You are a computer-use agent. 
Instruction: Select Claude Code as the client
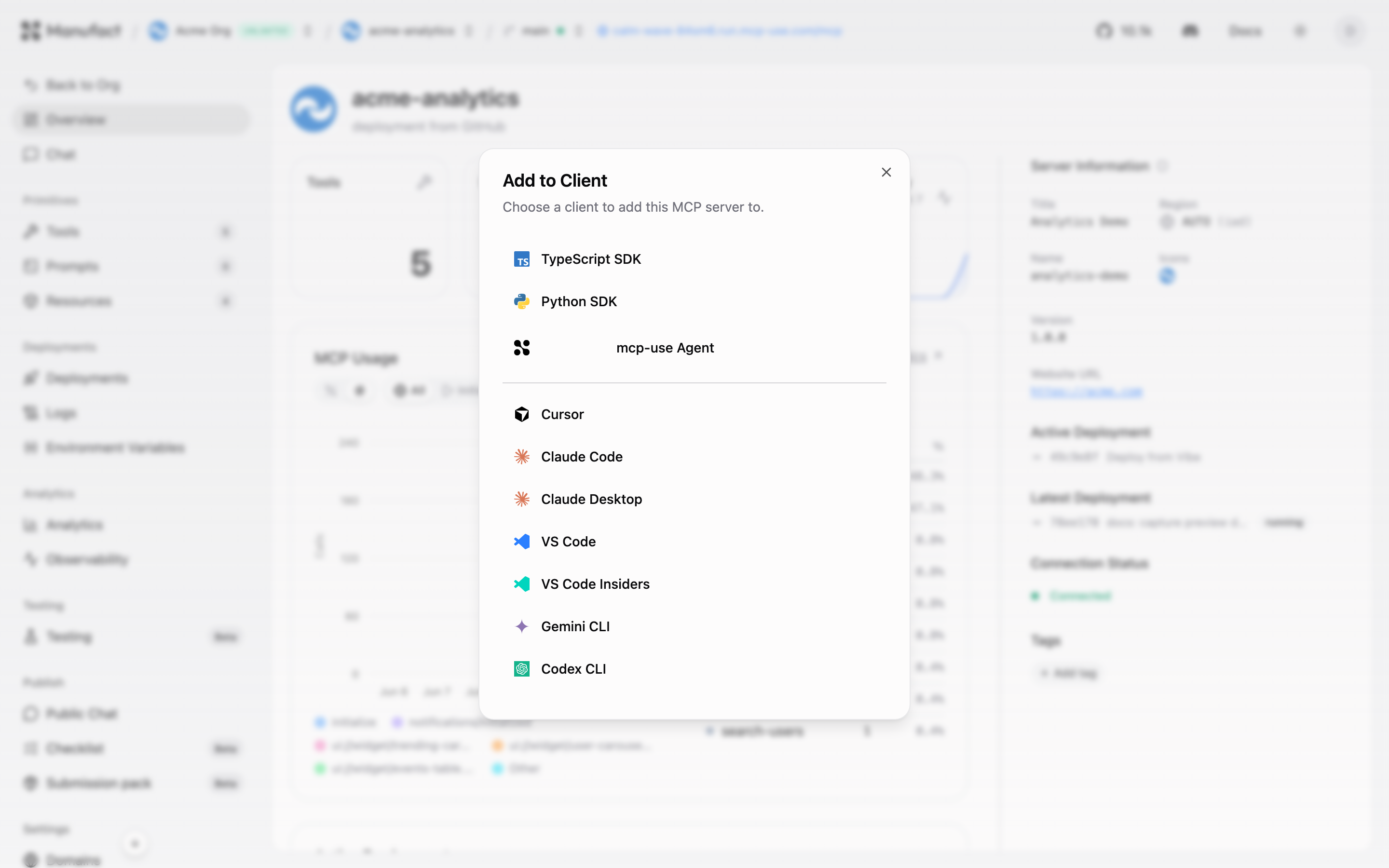pos(694,457)
